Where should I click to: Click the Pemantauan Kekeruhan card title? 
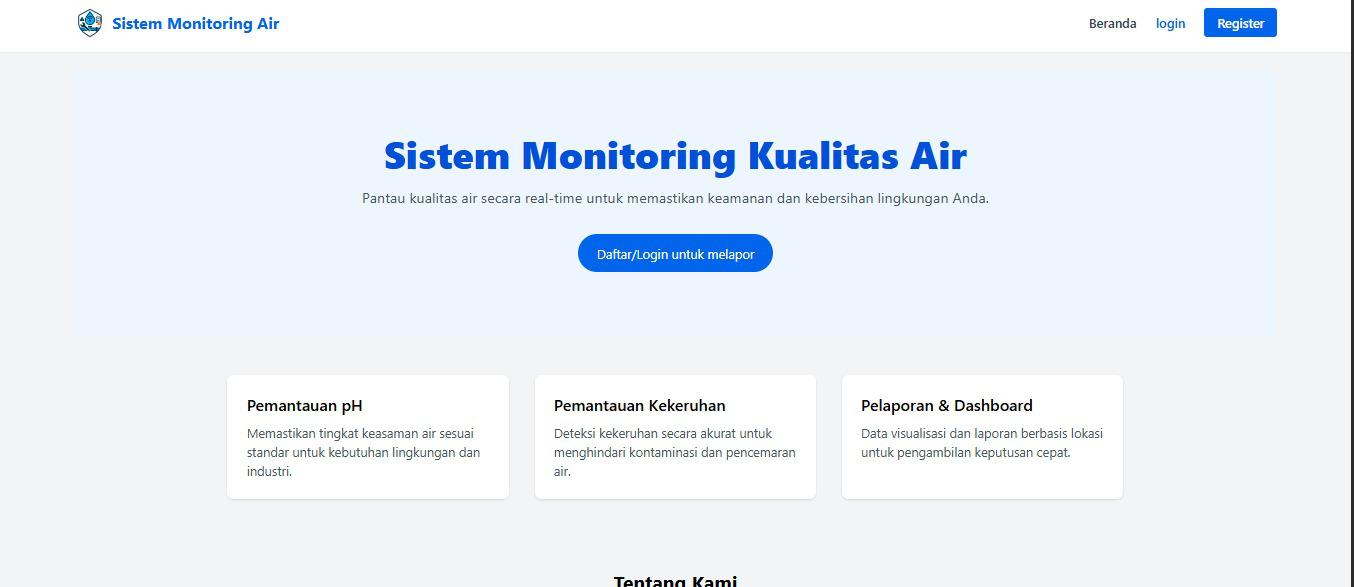click(x=640, y=406)
